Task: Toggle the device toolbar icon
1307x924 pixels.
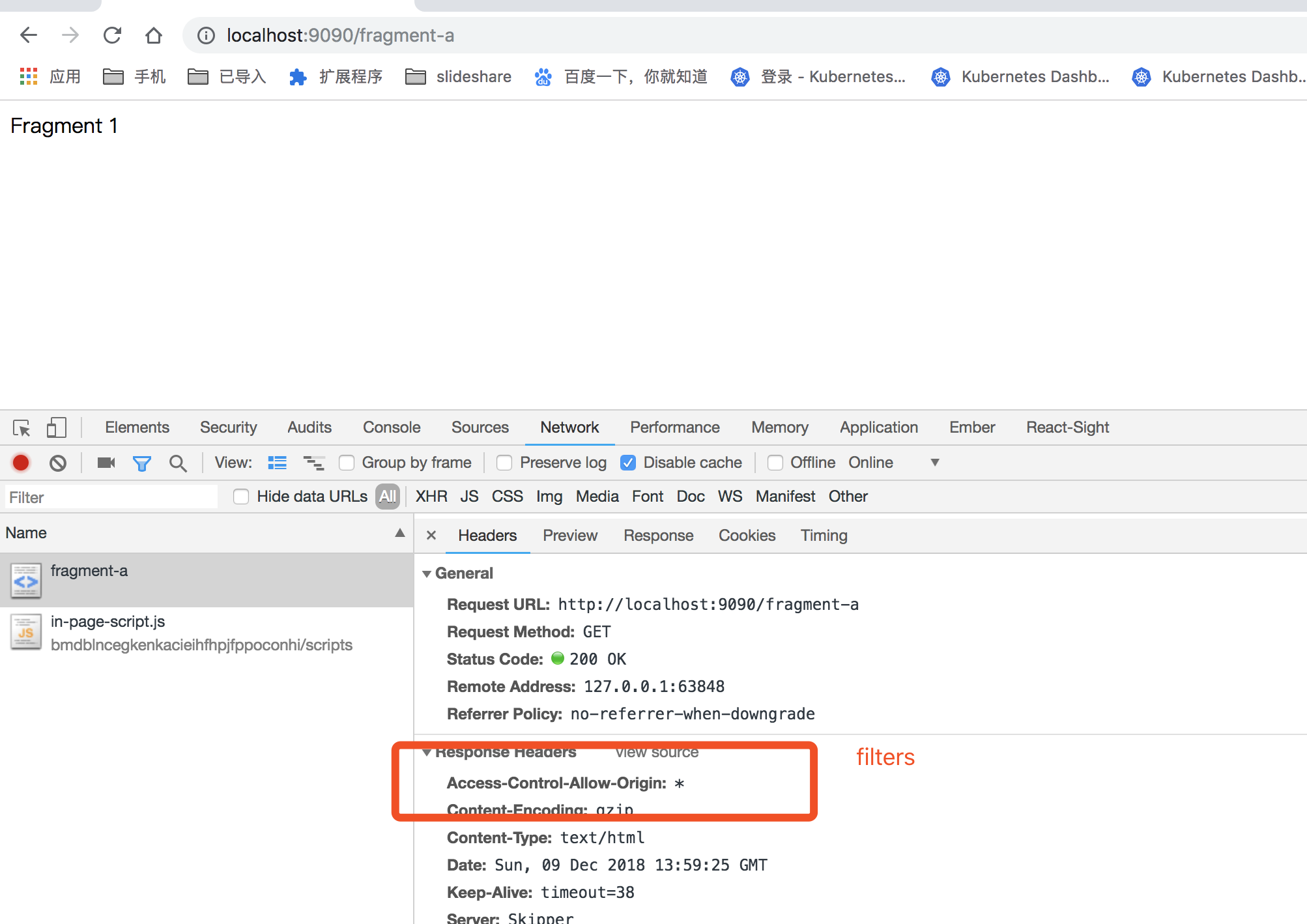Action: (56, 427)
